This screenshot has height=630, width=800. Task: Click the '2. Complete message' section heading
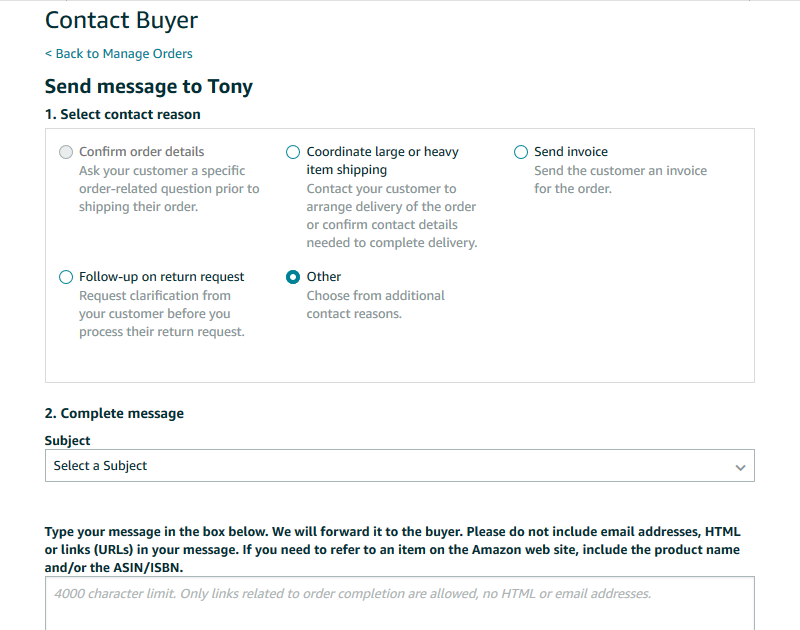coord(114,413)
